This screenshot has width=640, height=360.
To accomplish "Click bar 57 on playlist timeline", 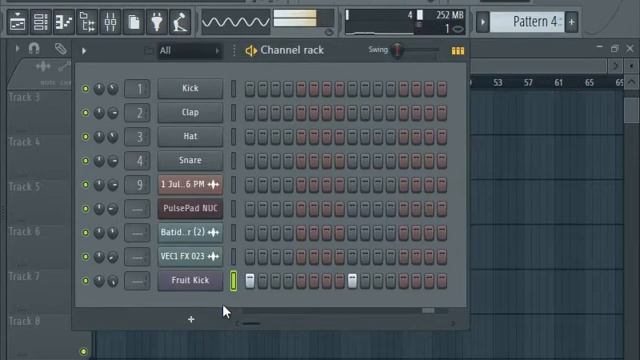I will tap(528, 82).
